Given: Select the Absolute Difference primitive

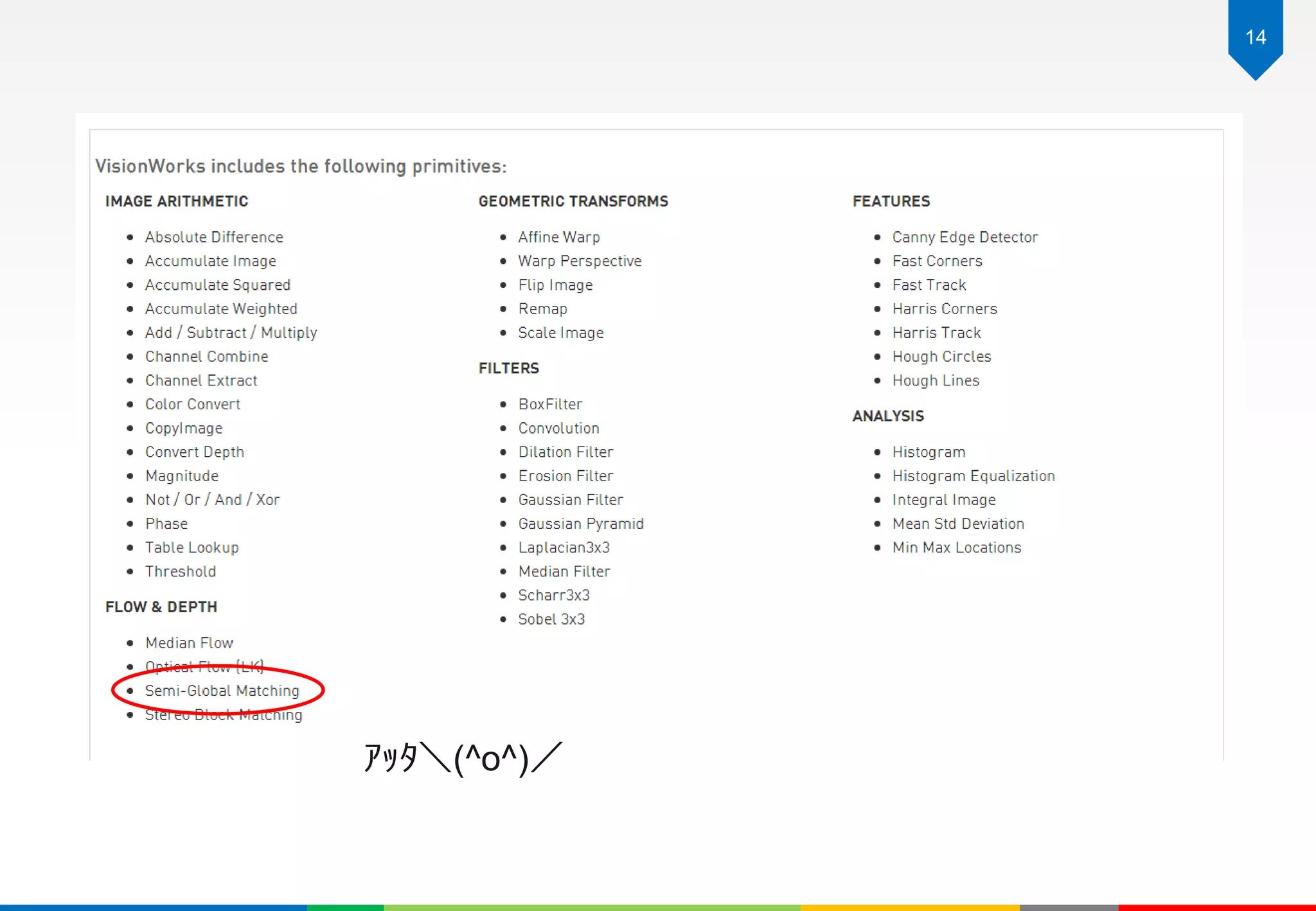Looking at the screenshot, I should click(x=213, y=237).
